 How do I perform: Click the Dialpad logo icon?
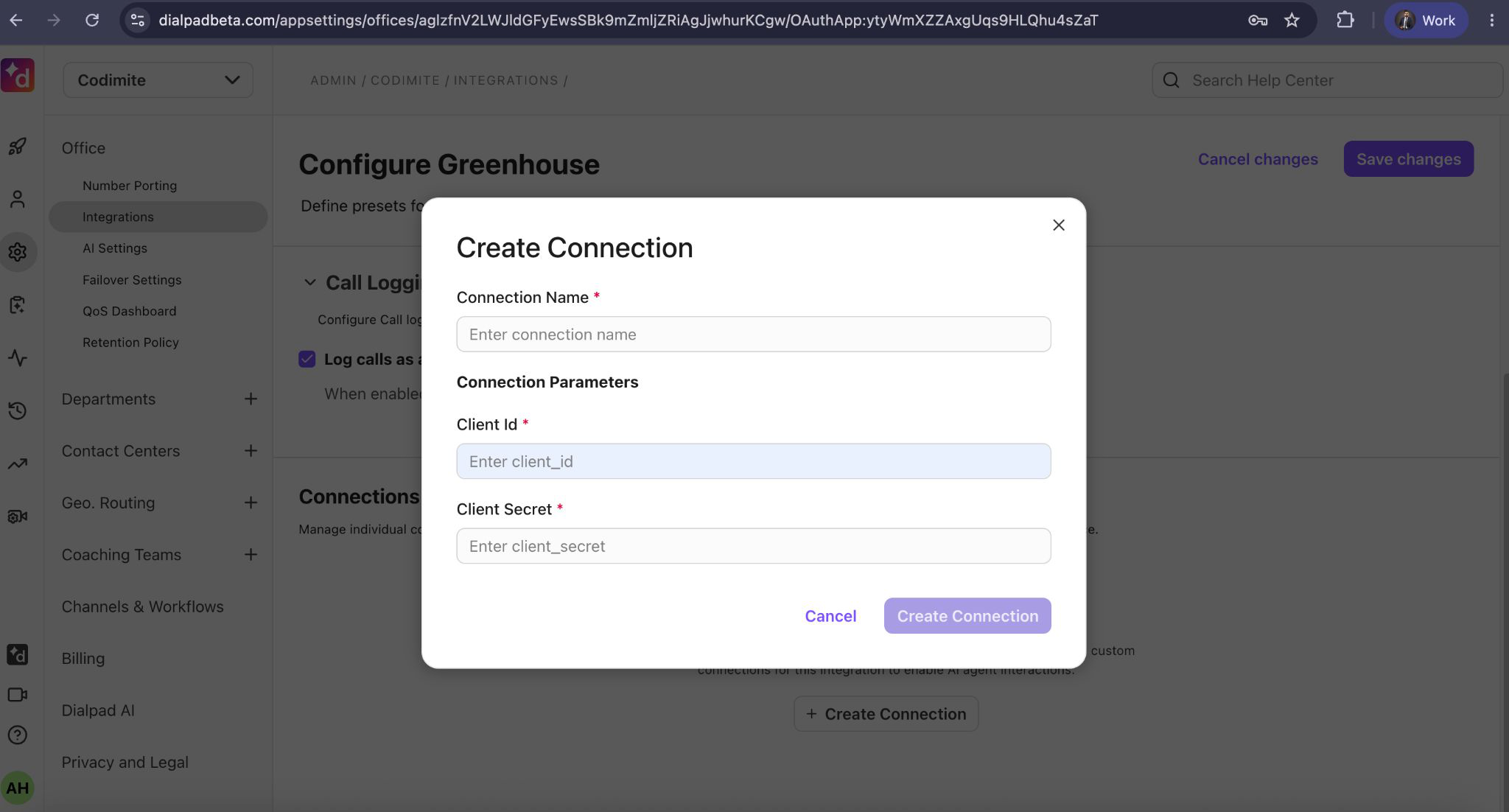(x=18, y=76)
